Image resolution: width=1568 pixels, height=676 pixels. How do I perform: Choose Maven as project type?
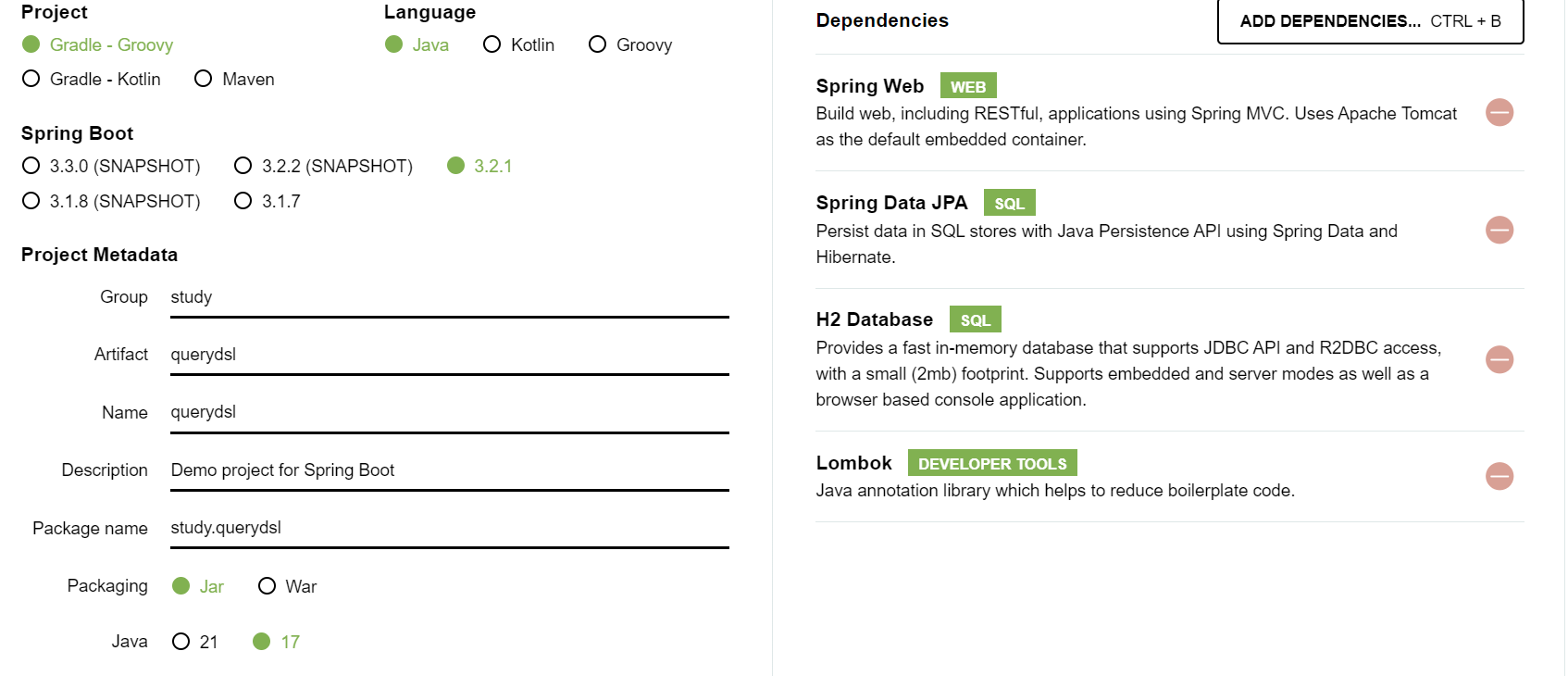234,79
